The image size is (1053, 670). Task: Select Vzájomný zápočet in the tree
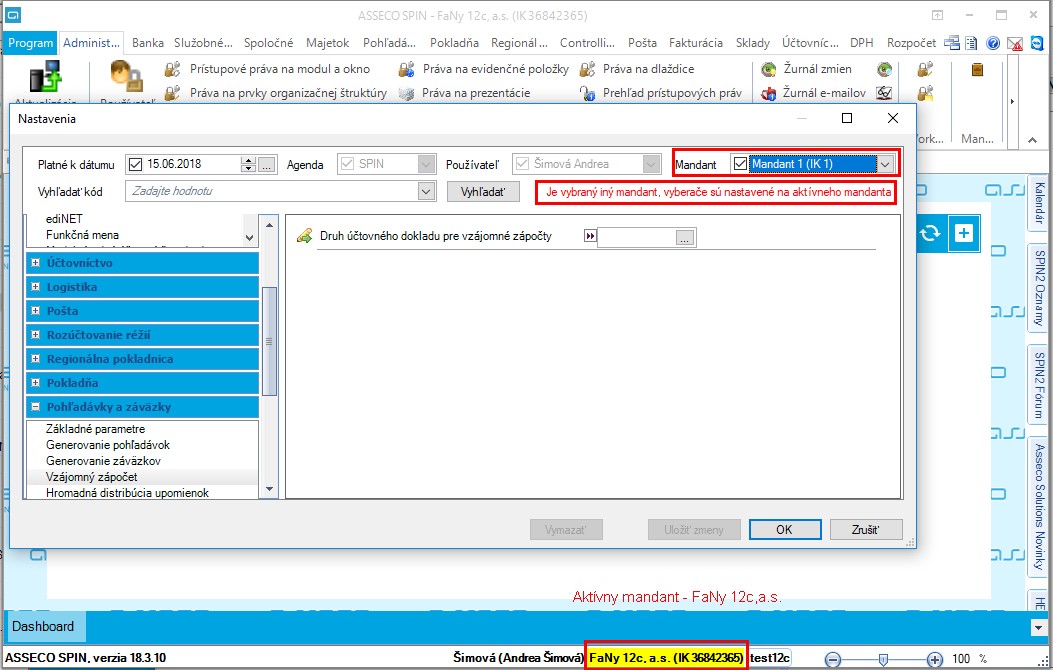tap(91, 477)
